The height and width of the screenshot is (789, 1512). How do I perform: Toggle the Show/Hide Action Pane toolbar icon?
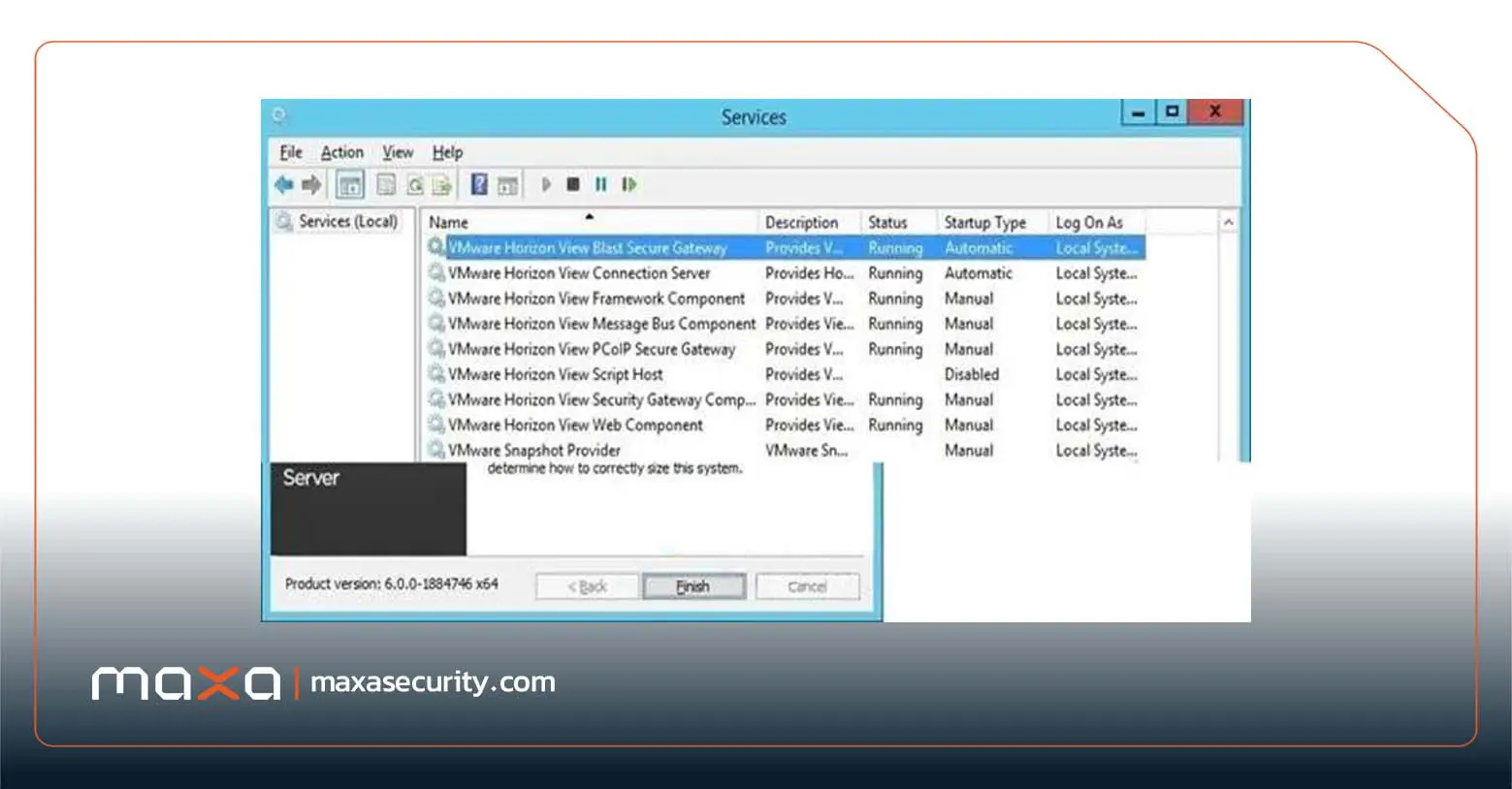(x=508, y=184)
